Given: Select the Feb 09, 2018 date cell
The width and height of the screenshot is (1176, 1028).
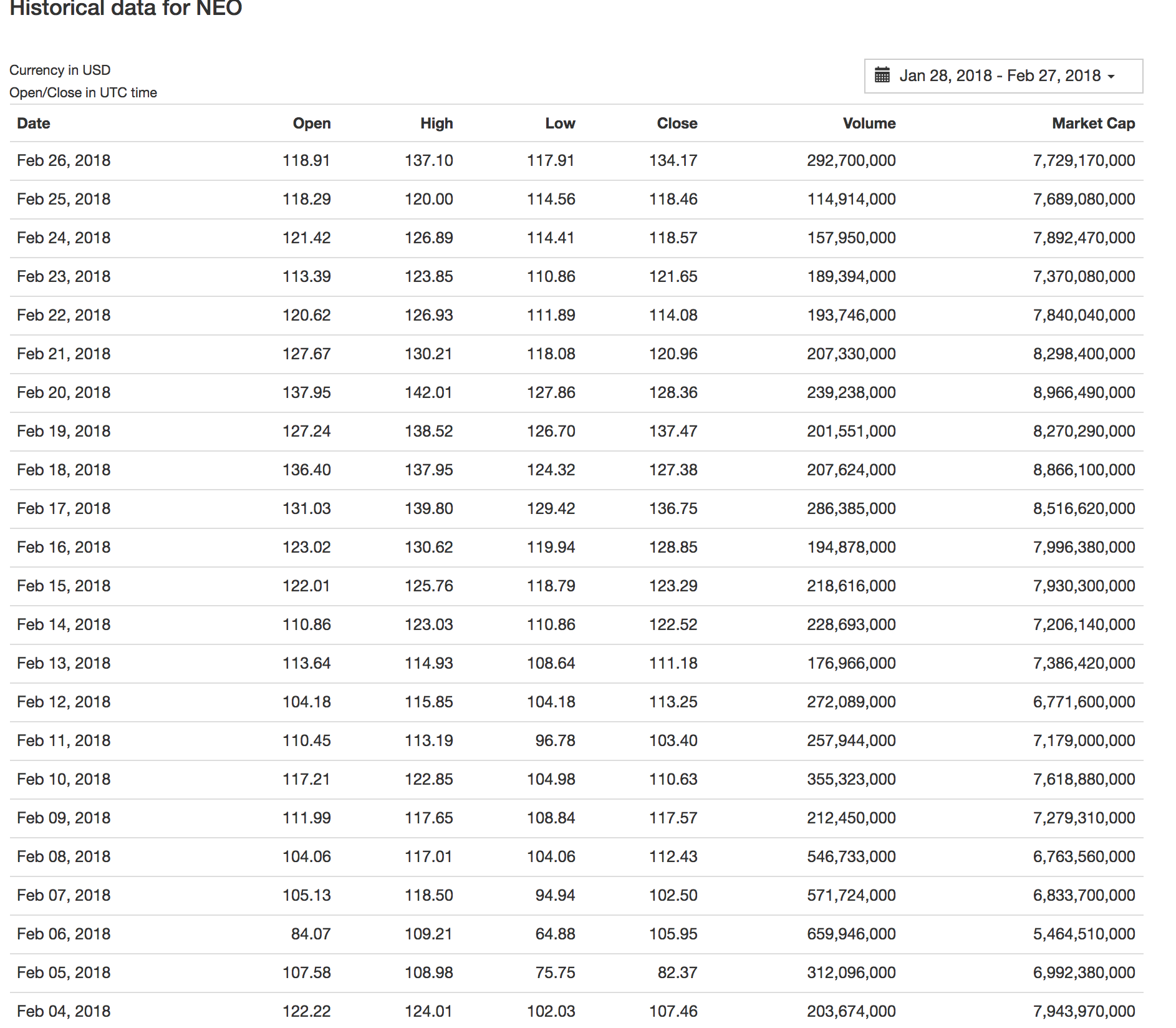Looking at the screenshot, I should click(x=64, y=818).
